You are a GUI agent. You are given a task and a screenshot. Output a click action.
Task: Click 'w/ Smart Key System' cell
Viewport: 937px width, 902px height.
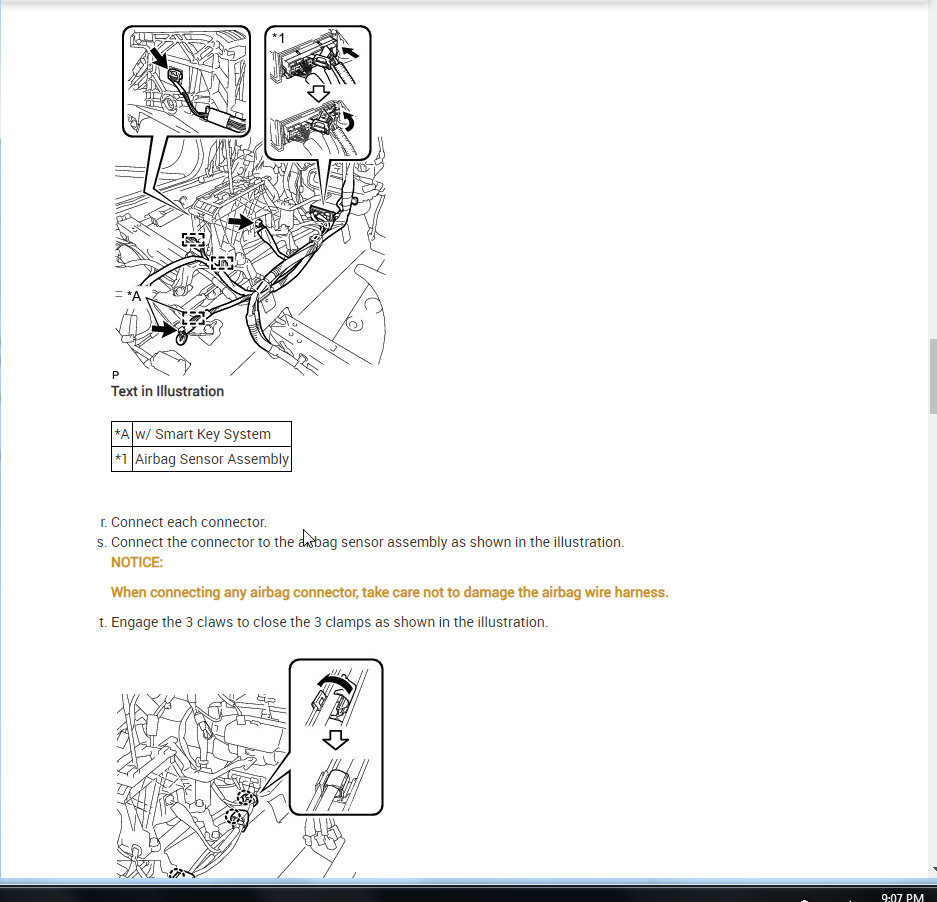212,434
